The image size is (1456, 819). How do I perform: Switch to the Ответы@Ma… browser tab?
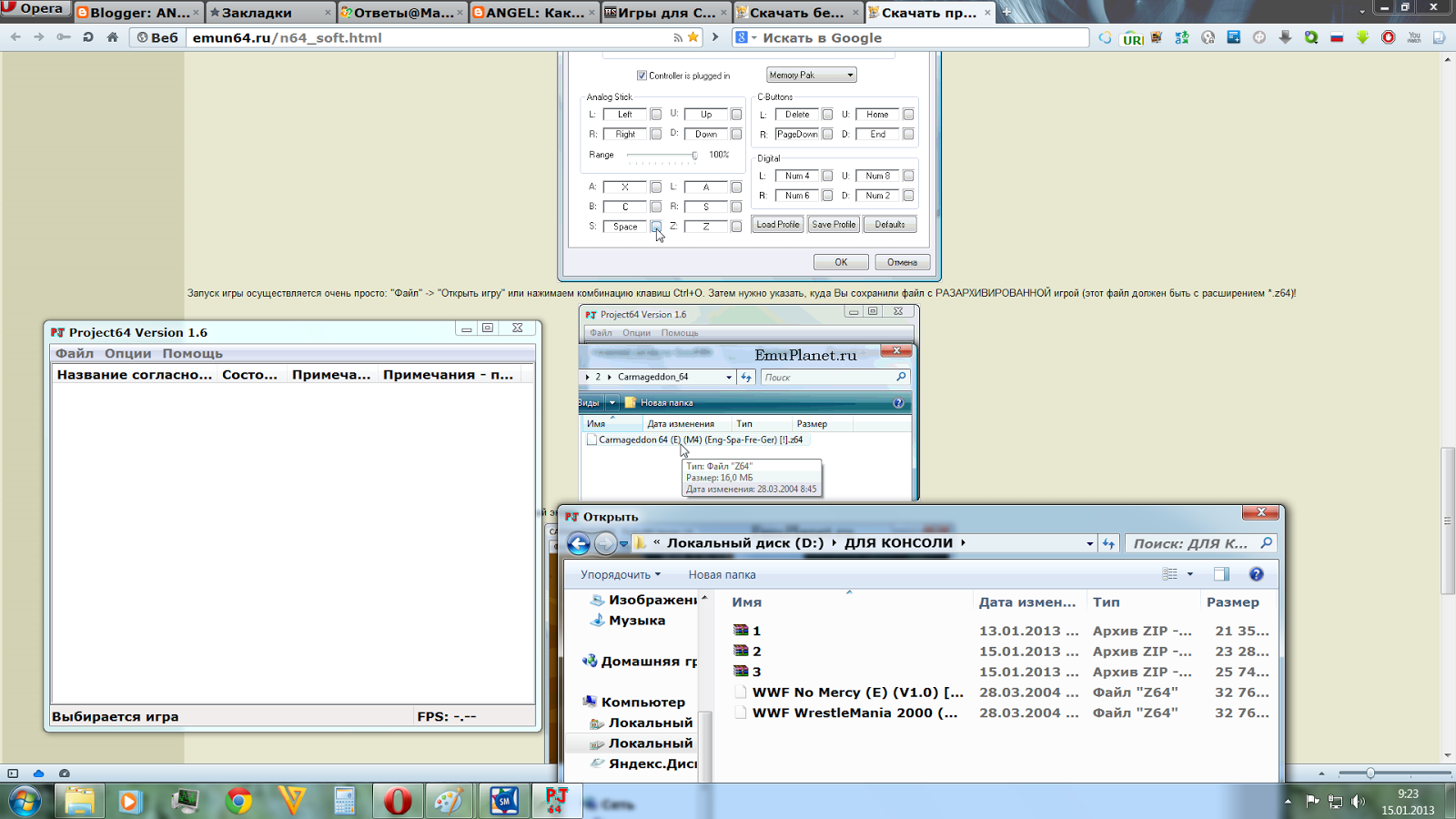click(x=401, y=13)
